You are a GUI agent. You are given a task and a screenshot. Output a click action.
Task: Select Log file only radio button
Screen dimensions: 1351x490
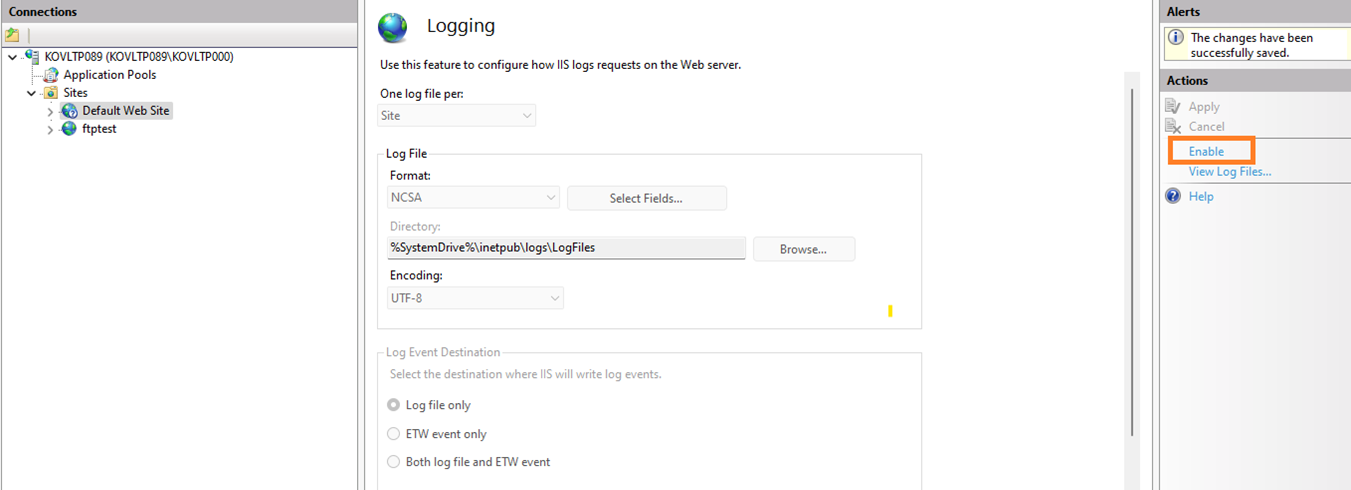point(393,405)
